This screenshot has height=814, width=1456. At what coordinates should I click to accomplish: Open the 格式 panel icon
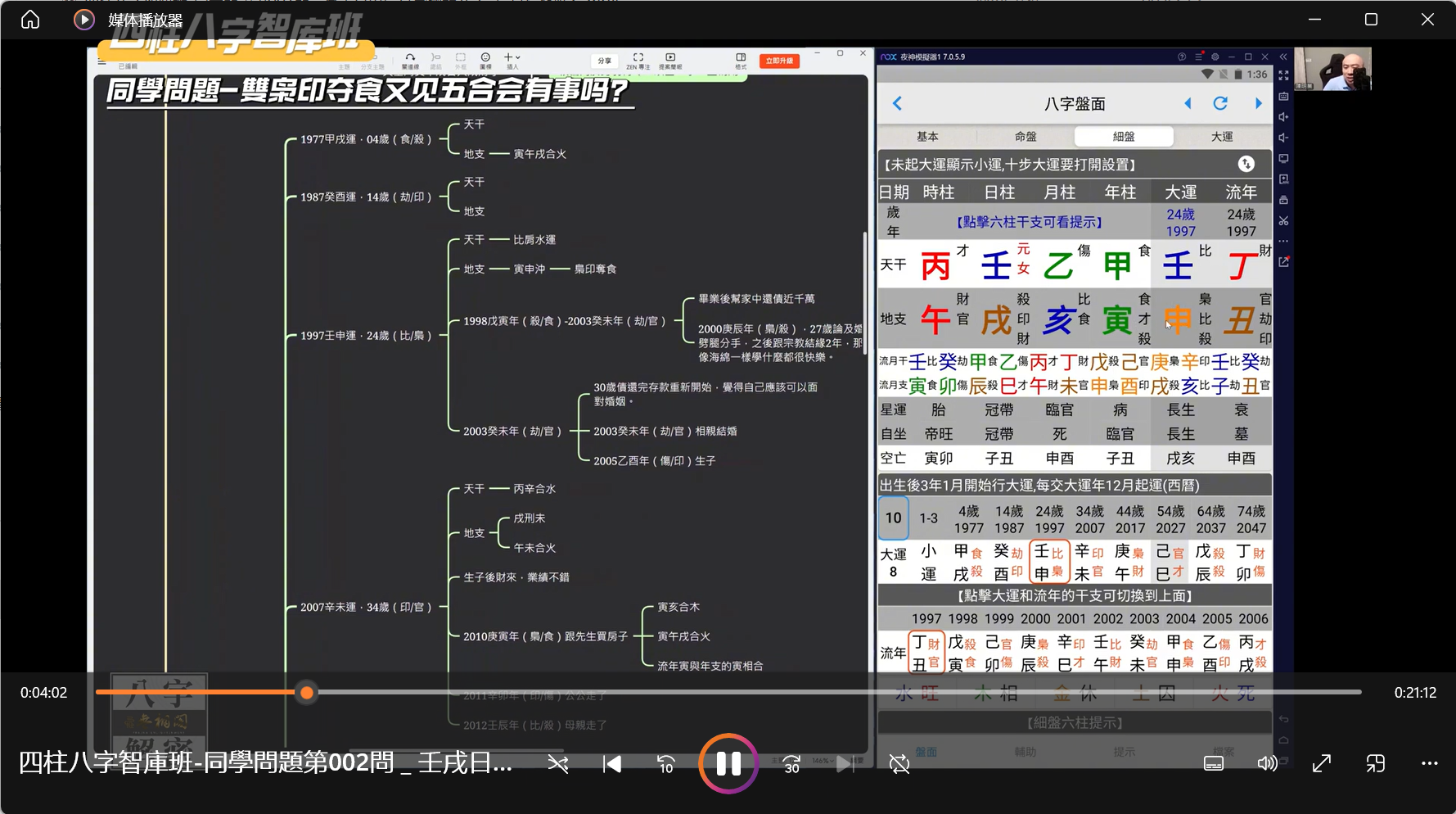point(741,61)
